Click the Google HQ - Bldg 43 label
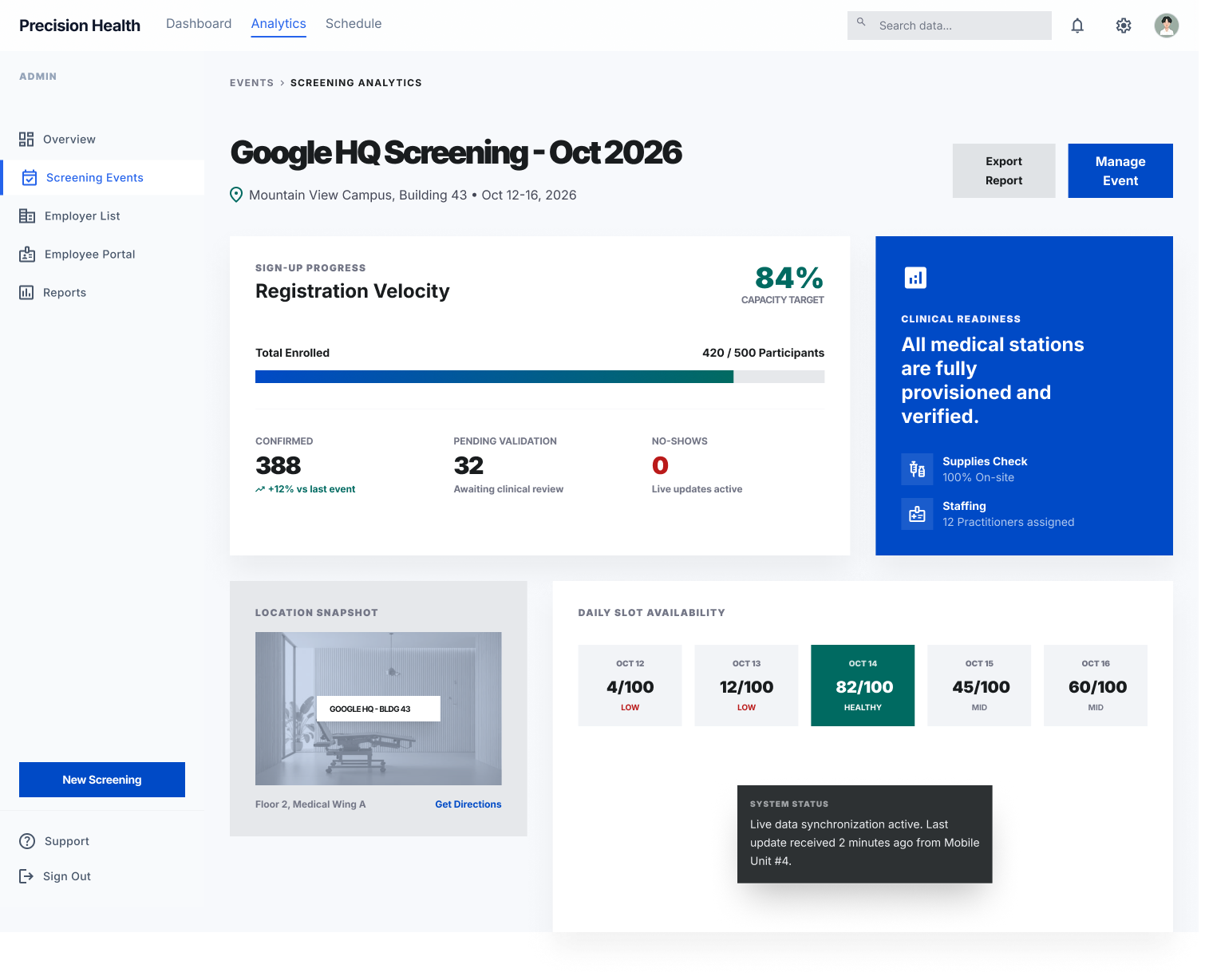 (x=378, y=709)
